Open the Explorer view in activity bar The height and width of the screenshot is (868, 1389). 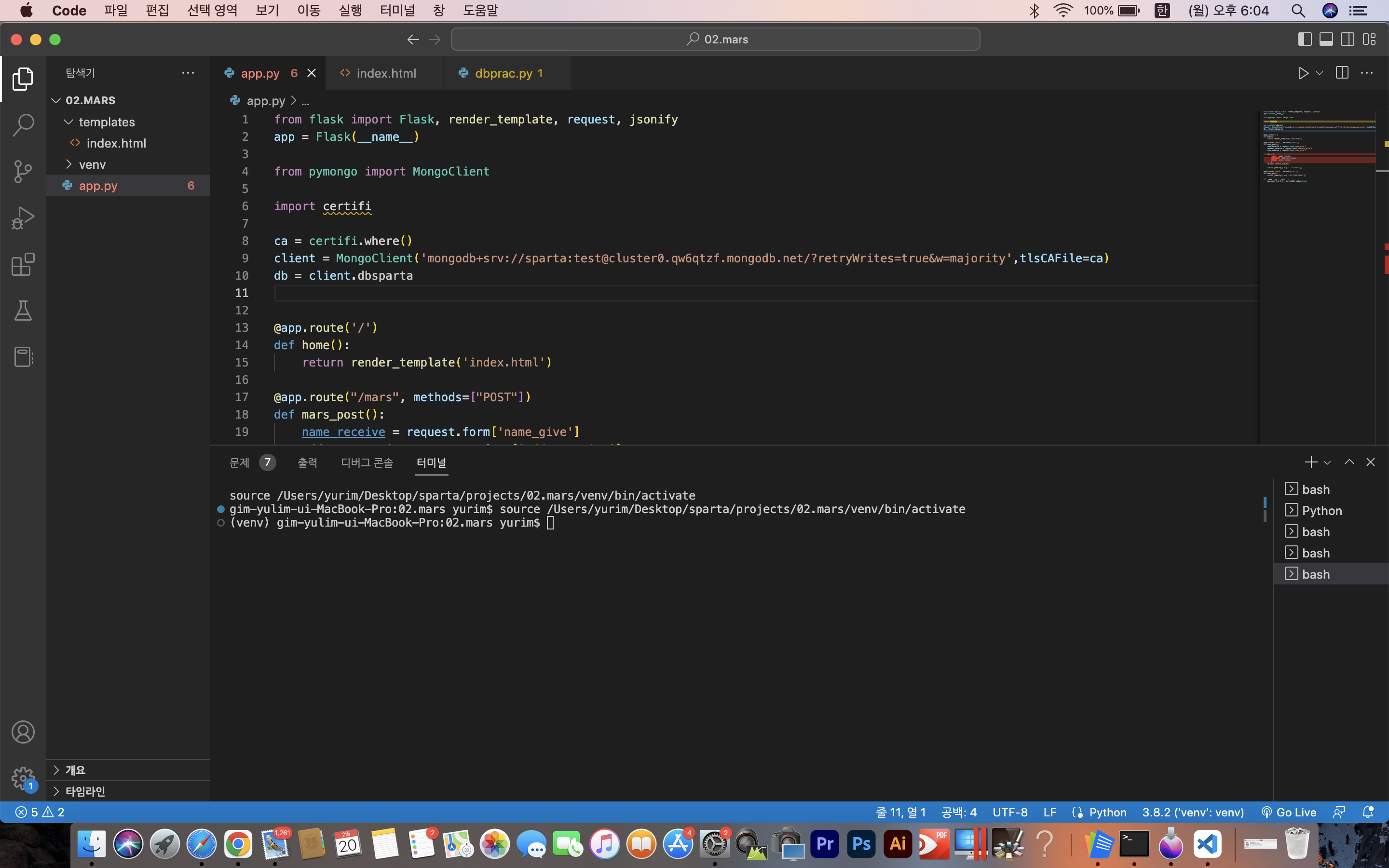point(23,79)
